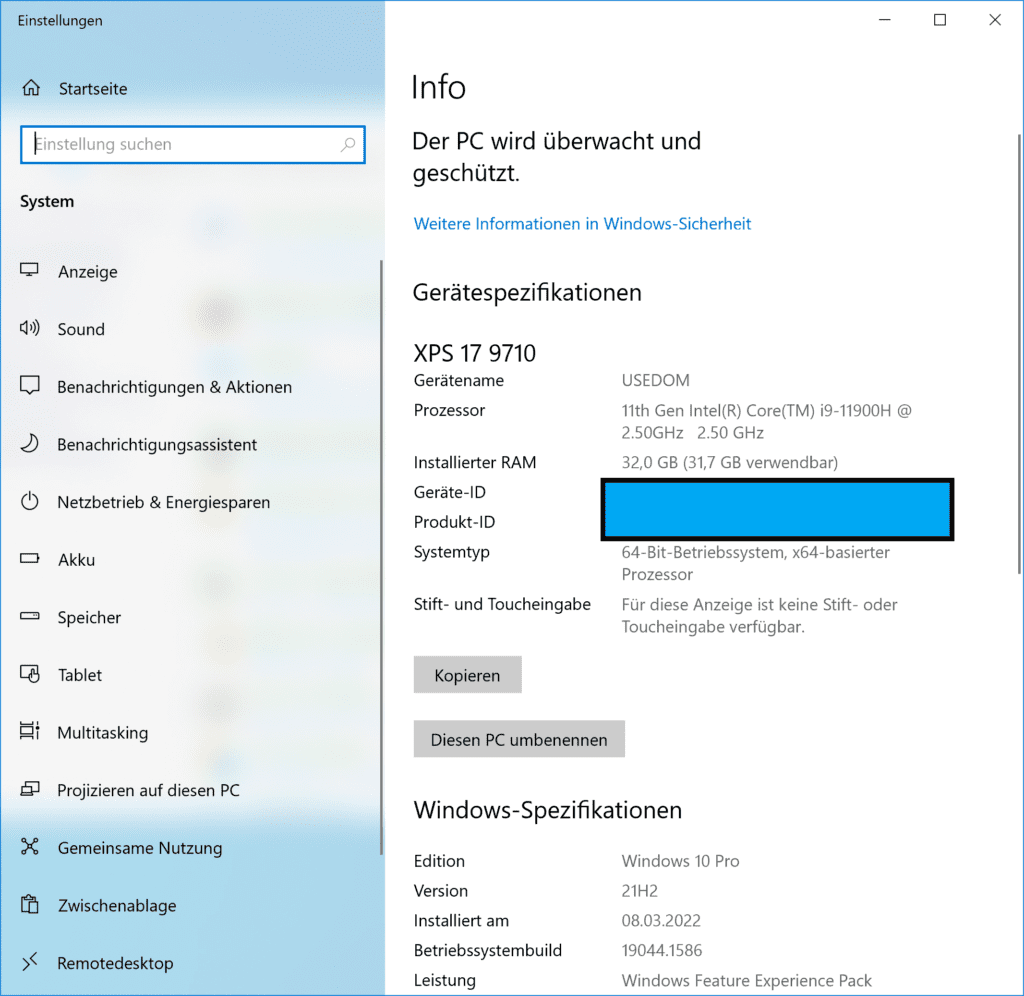Screen dimensions: 1024x996
Task: Close the Einstellungen window
Action: 995,20
